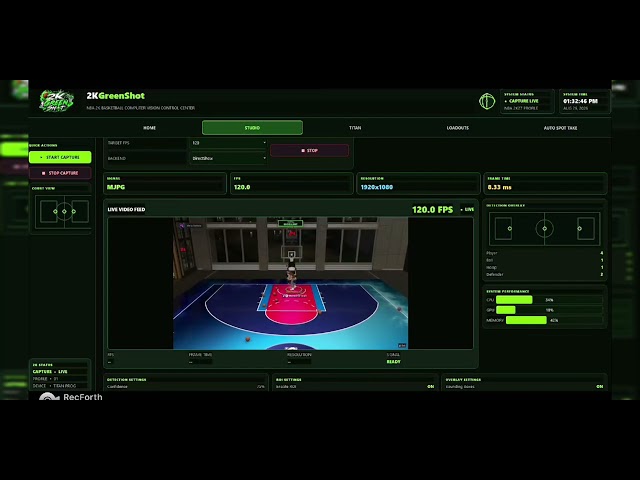Click the Ball detection count row
Image resolution: width=640 pixels, height=480 pixels.
[x=544, y=260]
